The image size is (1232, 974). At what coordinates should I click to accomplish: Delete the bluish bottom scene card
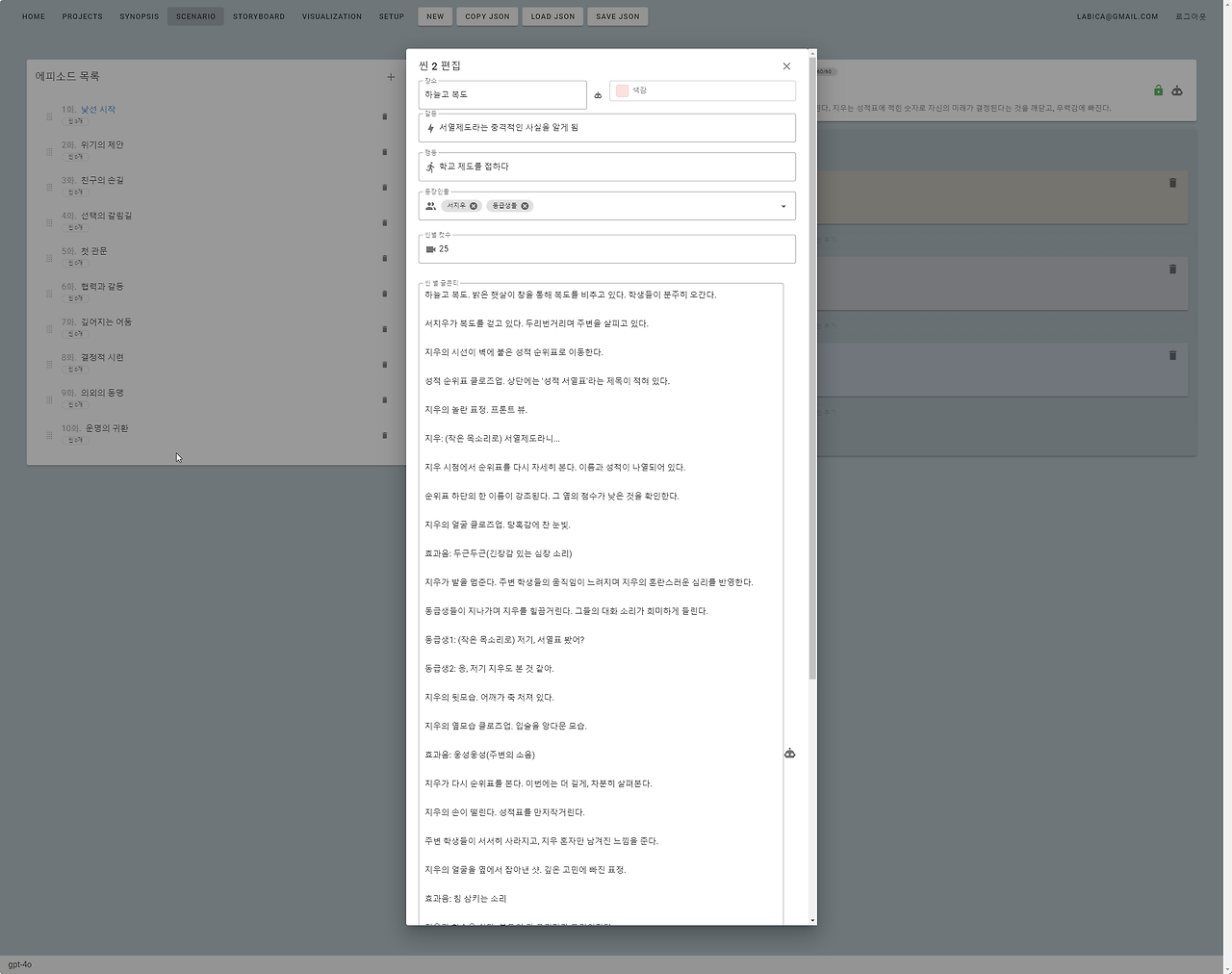(x=1172, y=355)
